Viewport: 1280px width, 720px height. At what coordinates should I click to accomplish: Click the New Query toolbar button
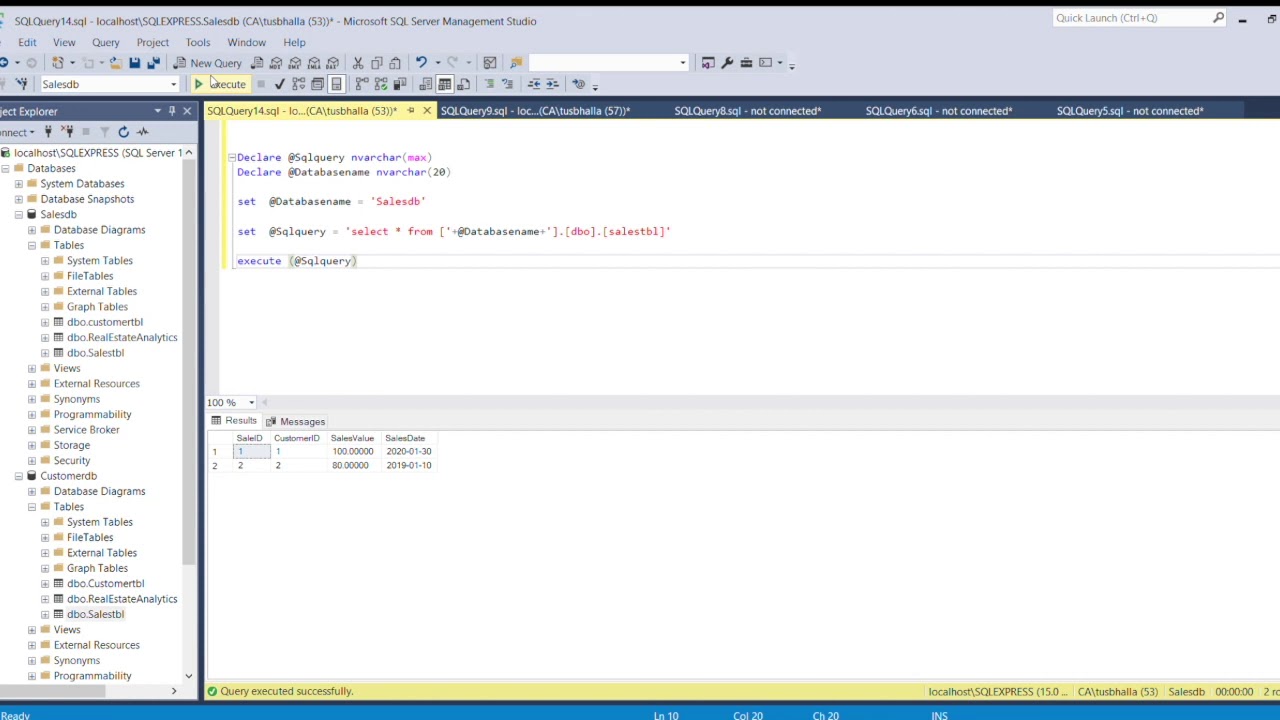click(208, 63)
